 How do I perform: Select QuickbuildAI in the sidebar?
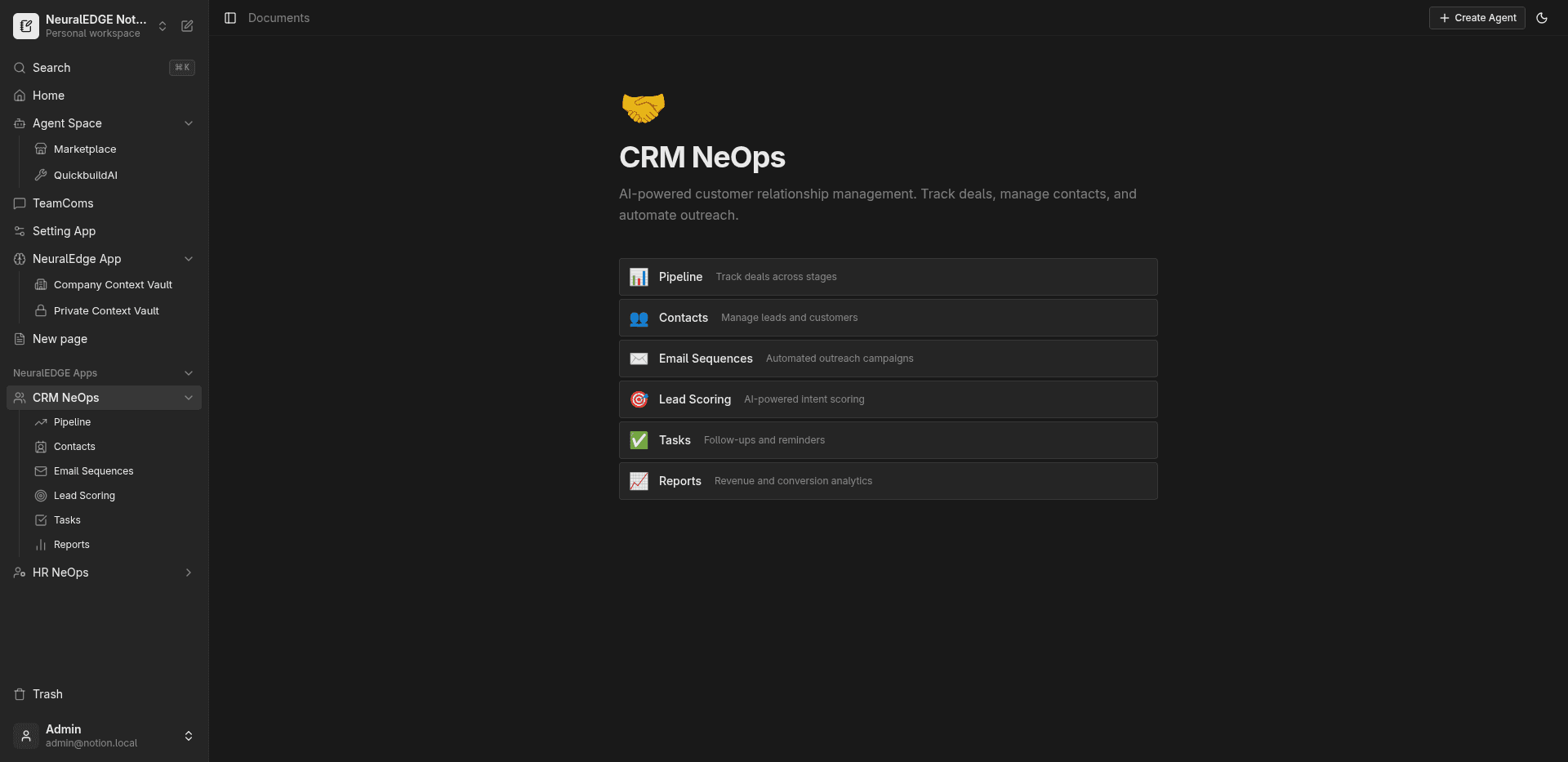tap(86, 175)
